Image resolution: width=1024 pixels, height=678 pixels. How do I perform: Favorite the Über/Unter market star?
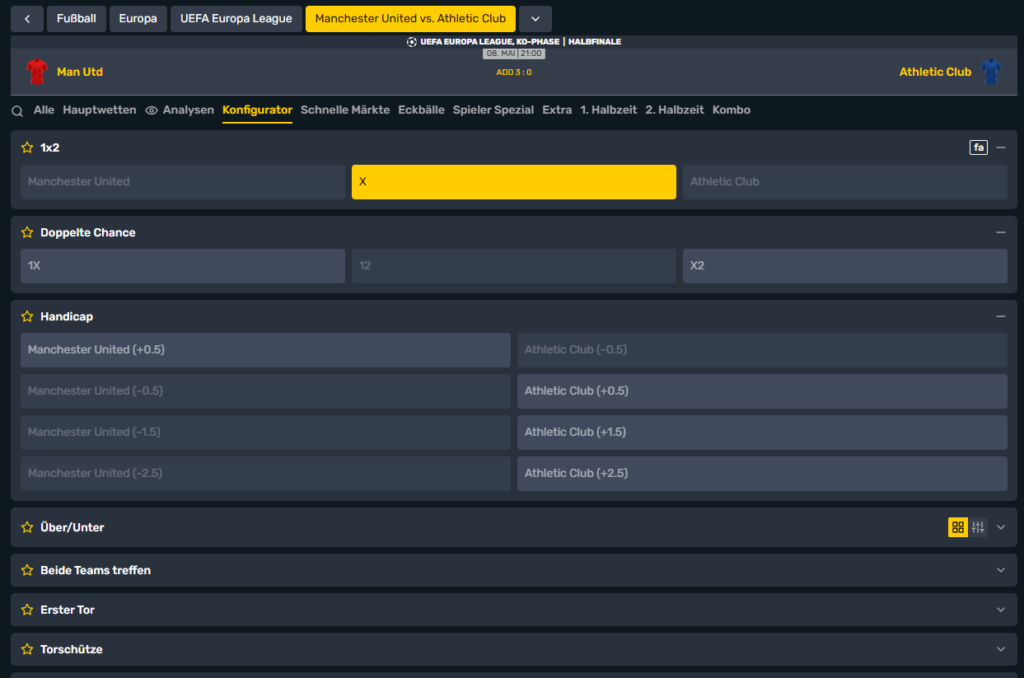click(27, 527)
